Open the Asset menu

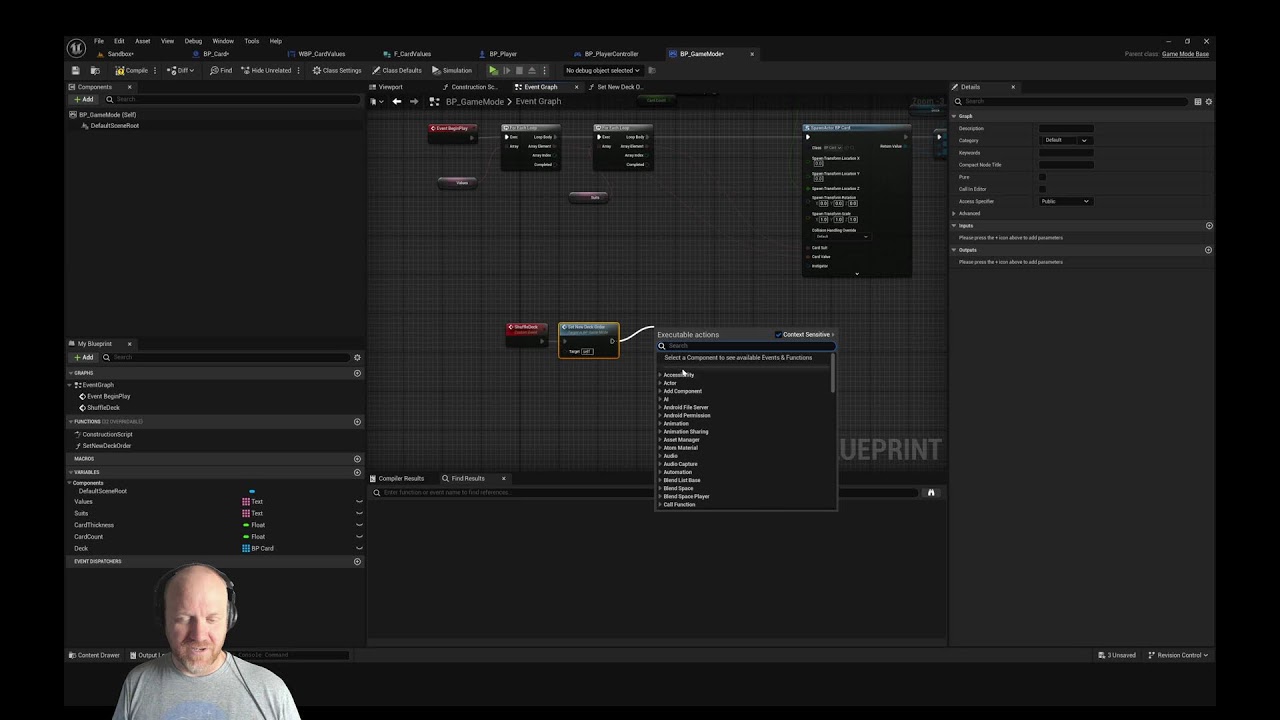[143, 41]
